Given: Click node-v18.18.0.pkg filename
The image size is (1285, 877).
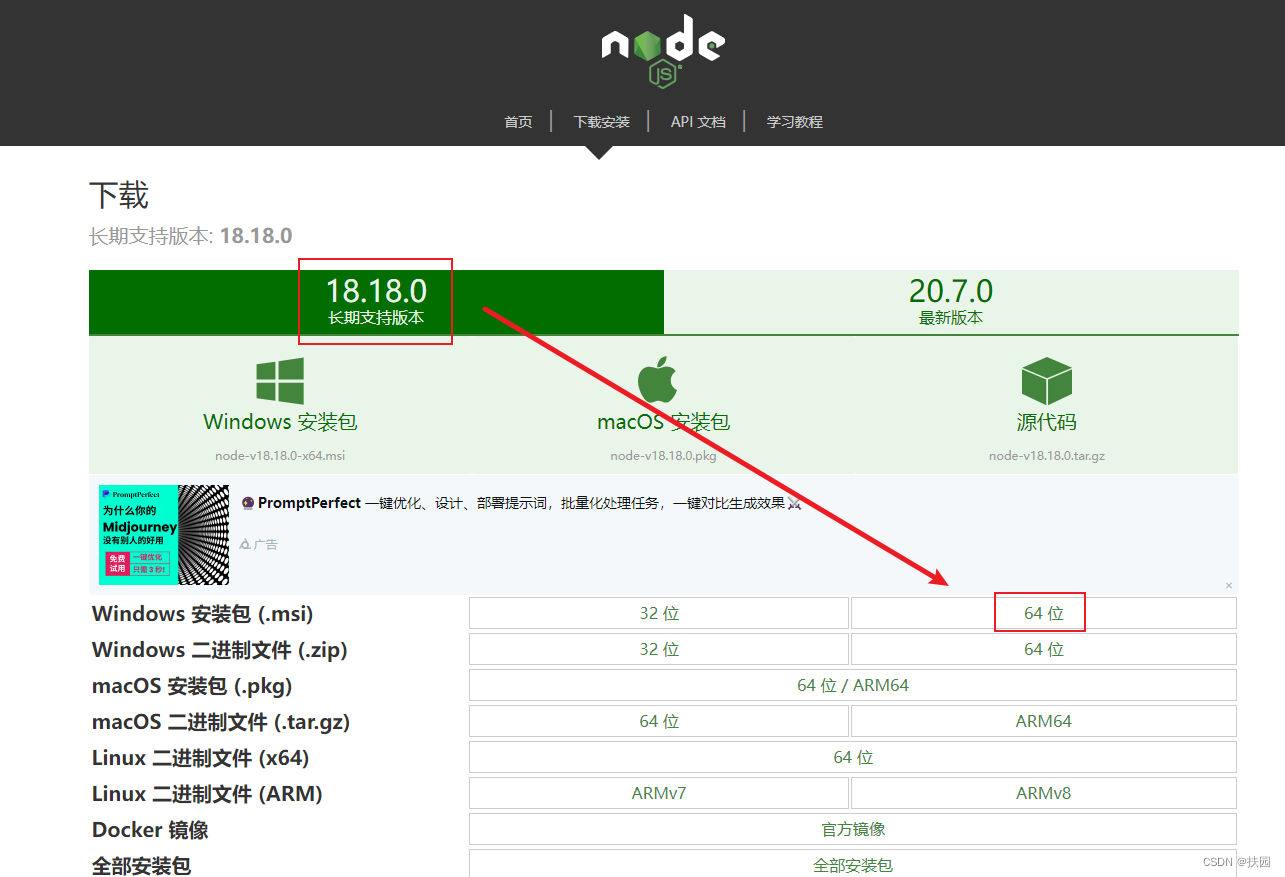Looking at the screenshot, I should click(x=664, y=456).
